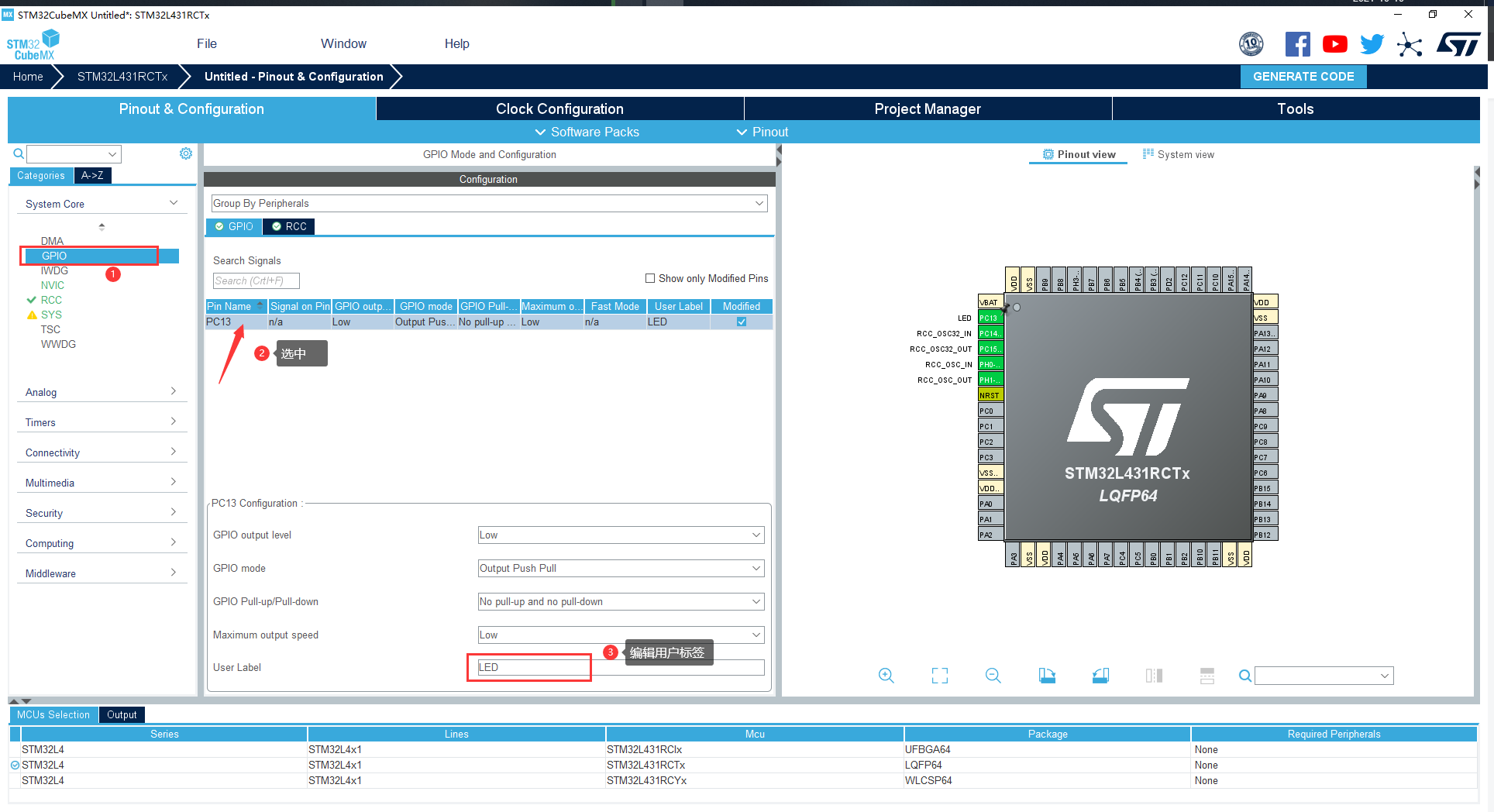Enable Show only Modified Pins checkbox
The width and height of the screenshot is (1494, 812).
(x=650, y=278)
